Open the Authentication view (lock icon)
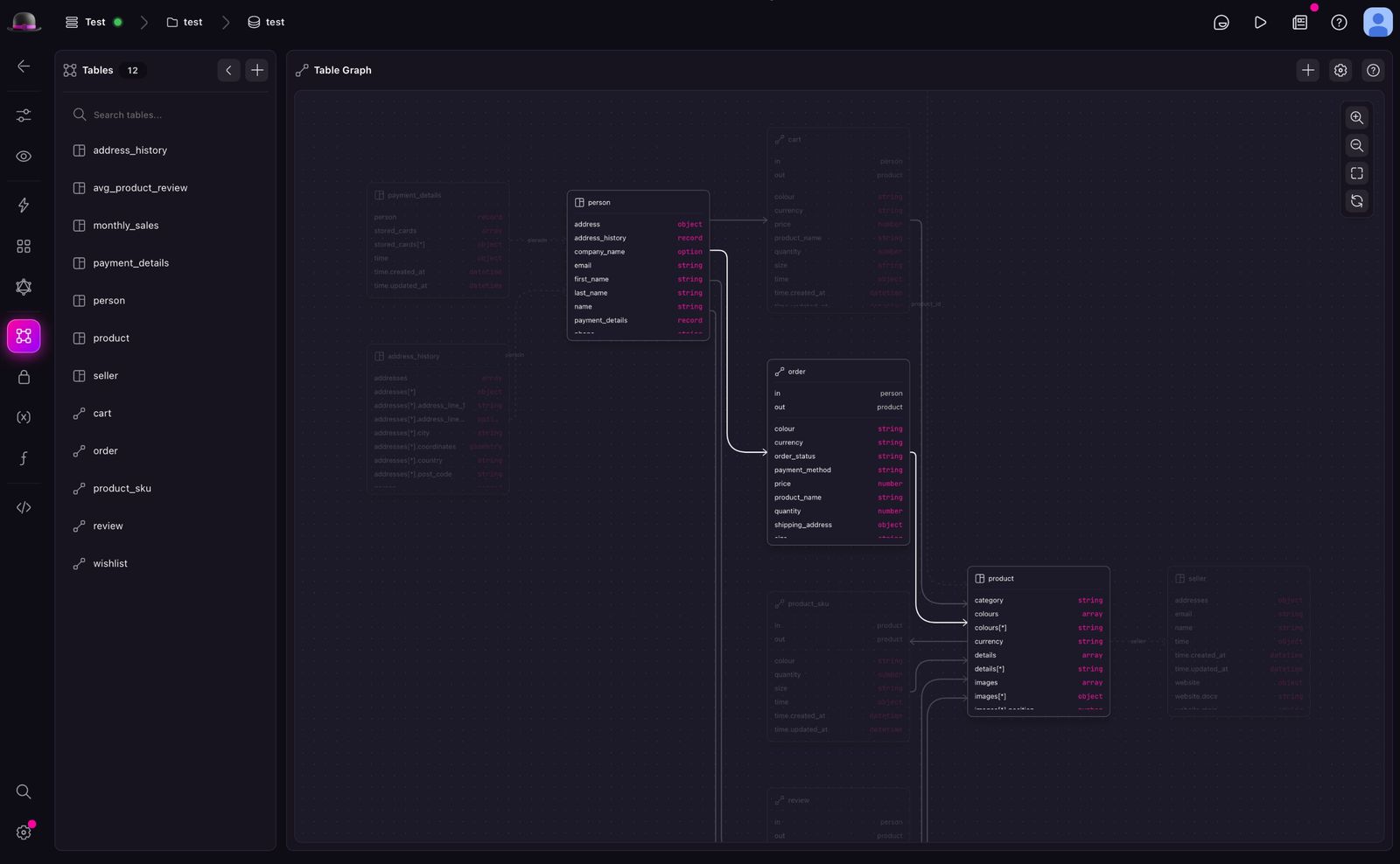Image resolution: width=1400 pixels, height=864 pixels. coord(24,376)
